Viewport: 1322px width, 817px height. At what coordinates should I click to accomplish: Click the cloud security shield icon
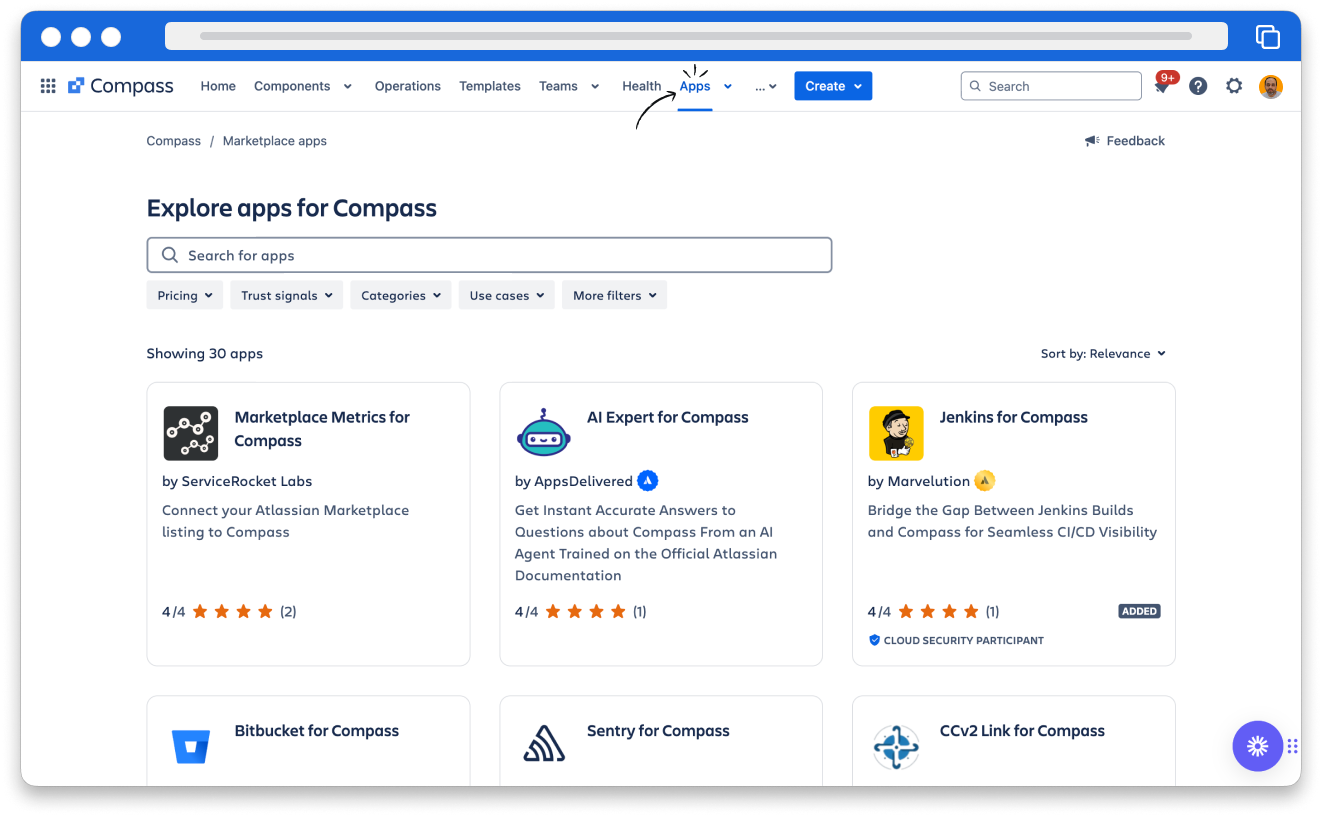click(x=874, y=640)
